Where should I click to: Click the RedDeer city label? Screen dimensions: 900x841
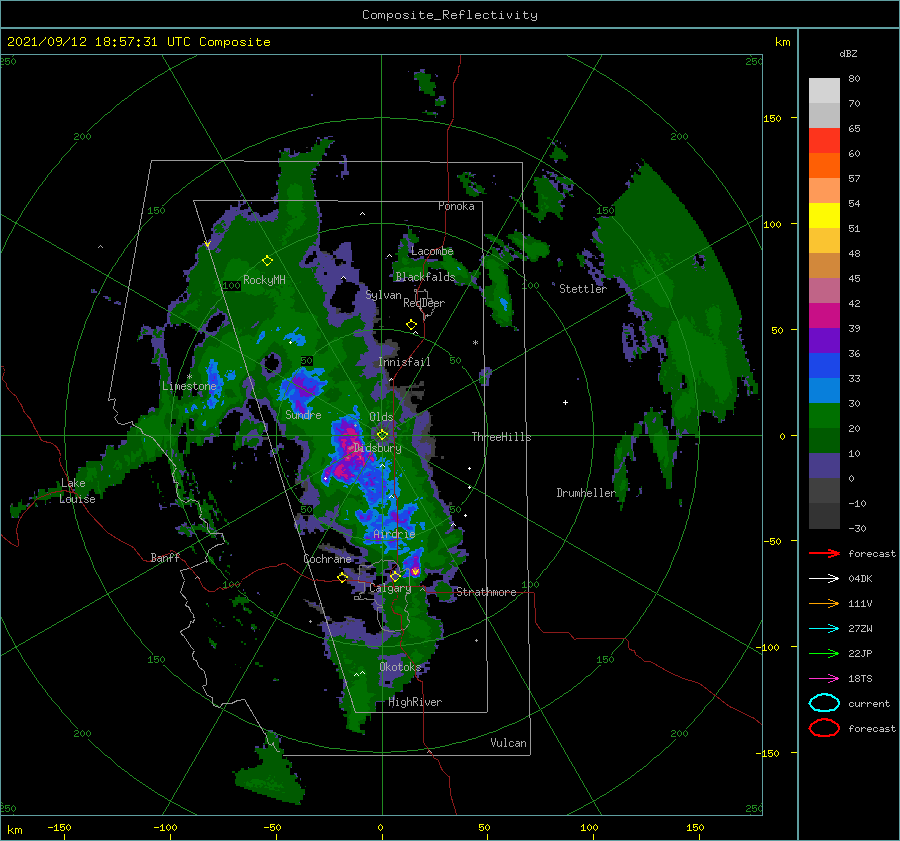(x=424, y=303)
